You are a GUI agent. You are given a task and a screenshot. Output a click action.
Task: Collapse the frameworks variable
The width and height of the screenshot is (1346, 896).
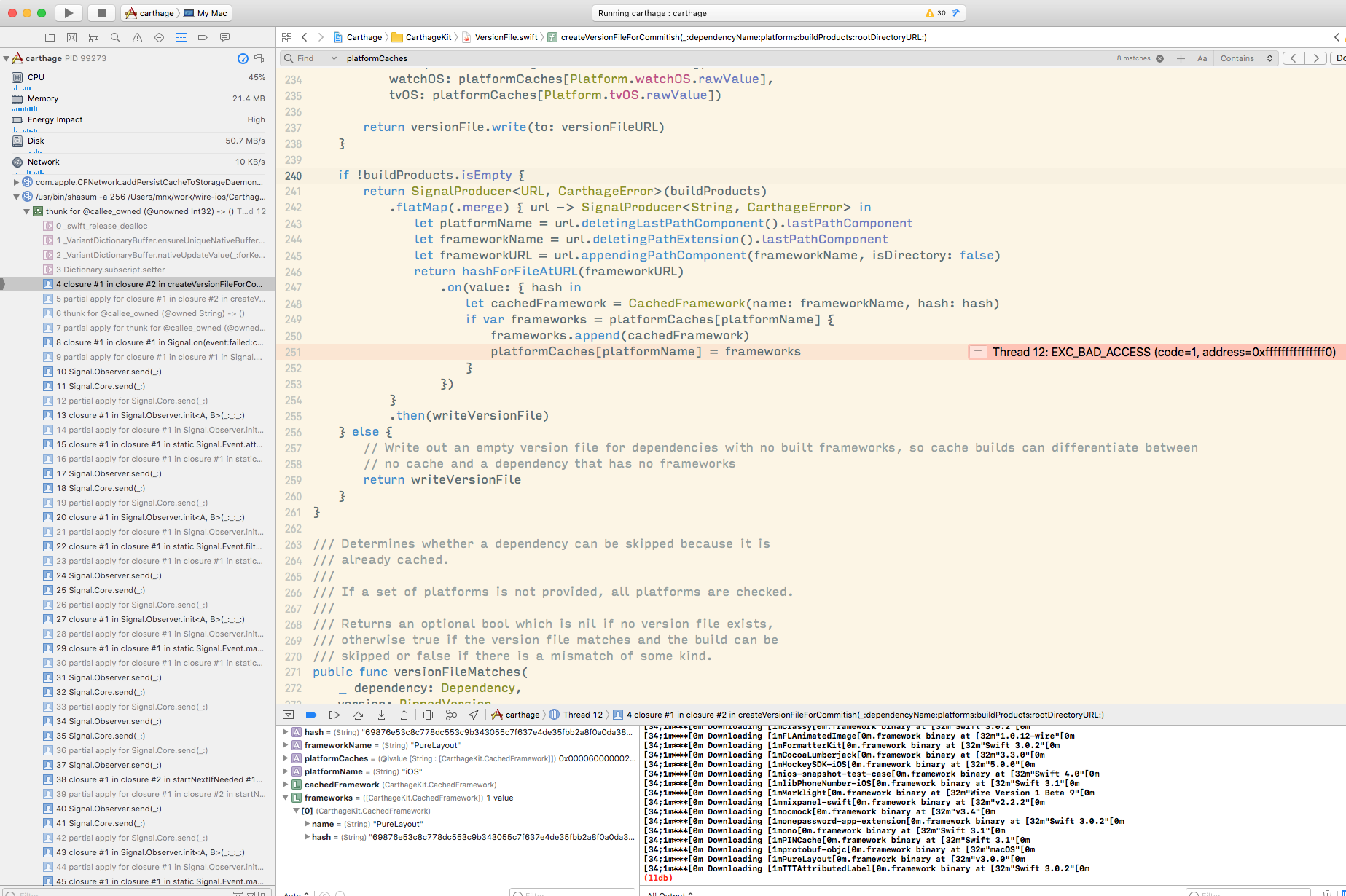tap(285, 798)
